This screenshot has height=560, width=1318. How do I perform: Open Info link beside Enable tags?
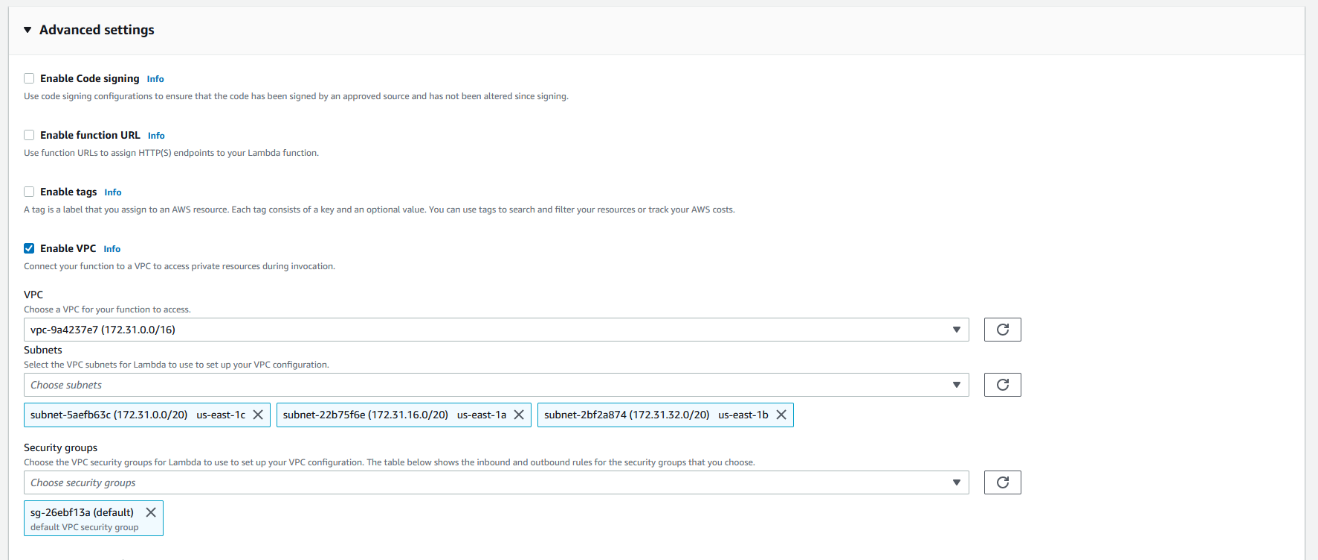pos(113,192)
